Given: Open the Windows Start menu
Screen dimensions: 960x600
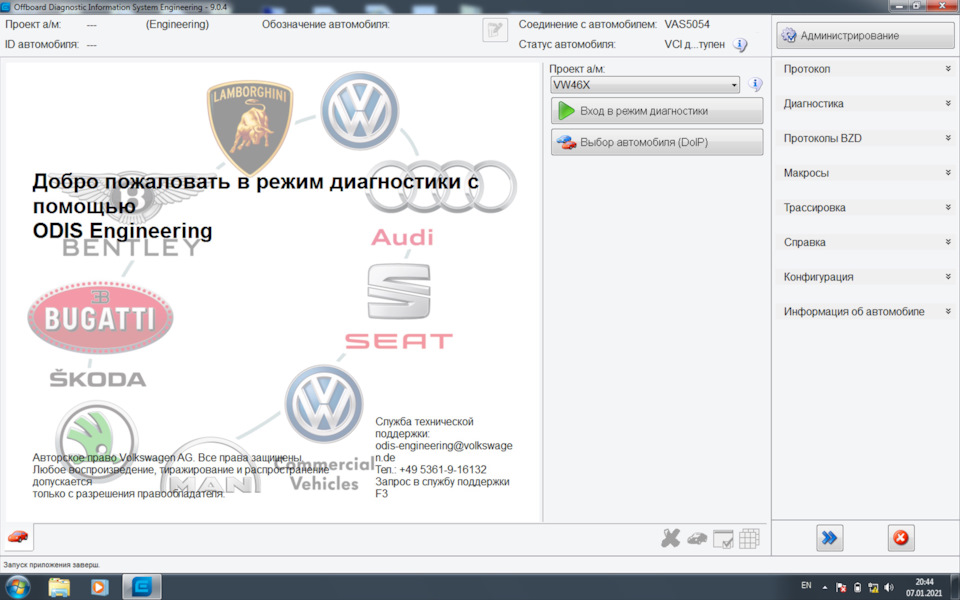Looking at the screenshot, I should click(x=17, y=587).
